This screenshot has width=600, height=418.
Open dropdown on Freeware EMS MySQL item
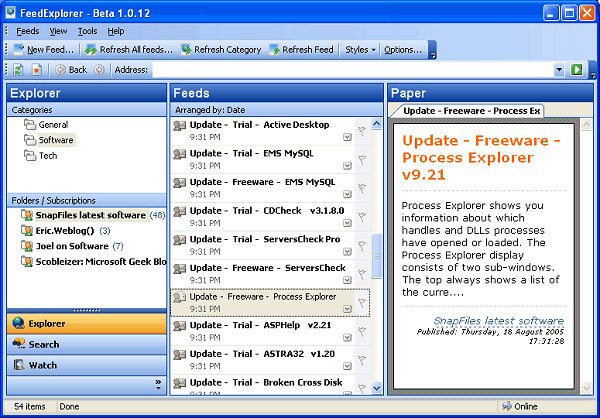click(347, 194)
